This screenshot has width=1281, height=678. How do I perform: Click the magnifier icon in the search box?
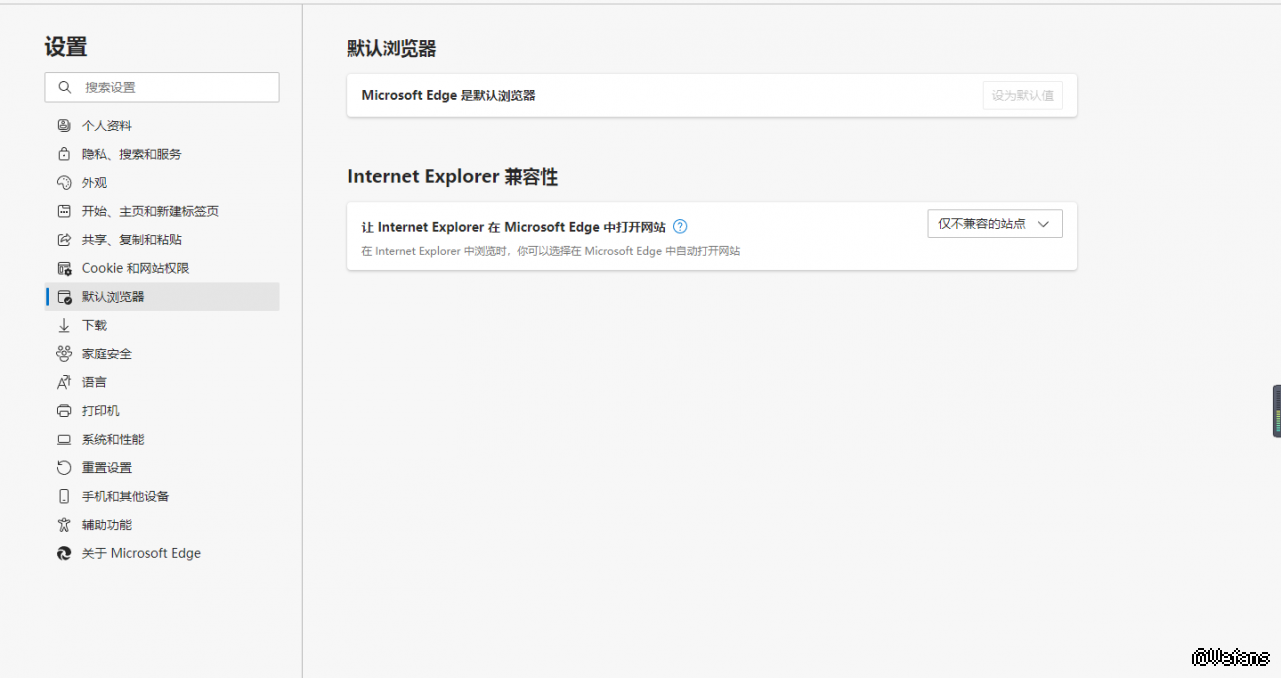pyautogui.click(x=65, y=87)
